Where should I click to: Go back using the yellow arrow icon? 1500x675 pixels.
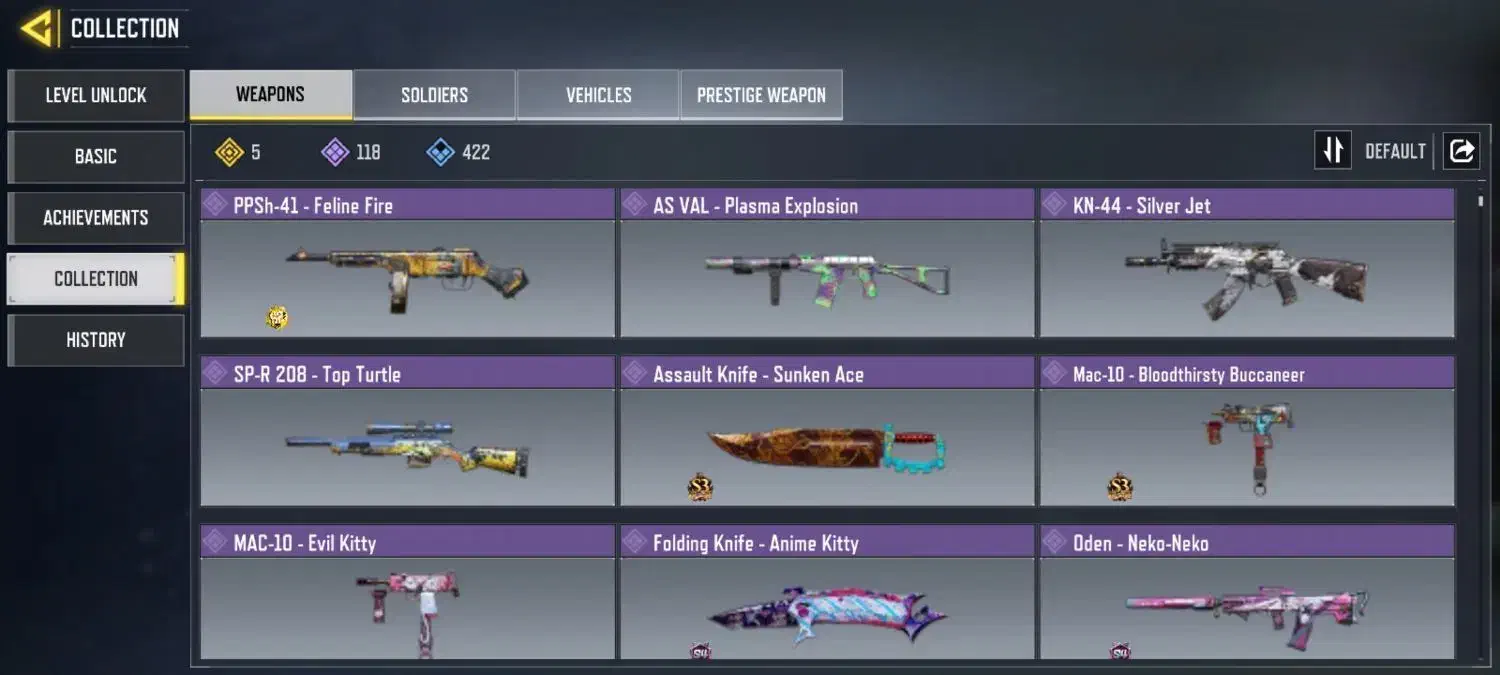coord(37,28)
